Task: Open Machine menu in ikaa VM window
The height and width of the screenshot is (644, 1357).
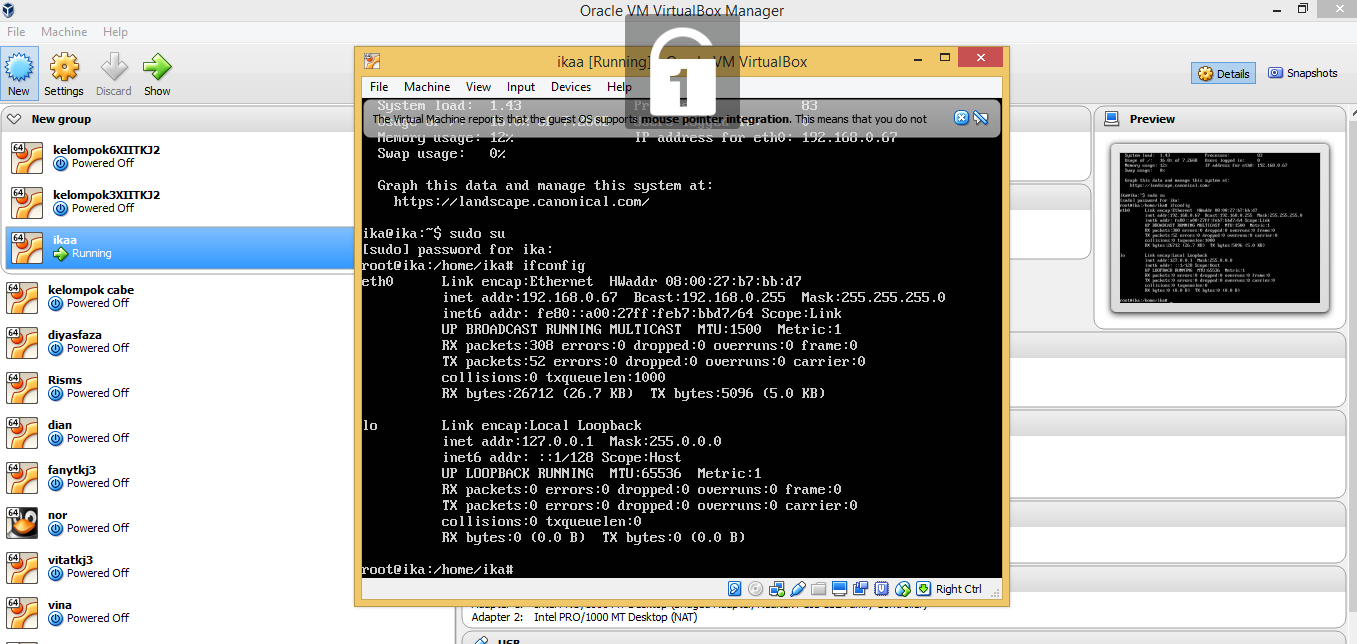Action: click(427, 87)
